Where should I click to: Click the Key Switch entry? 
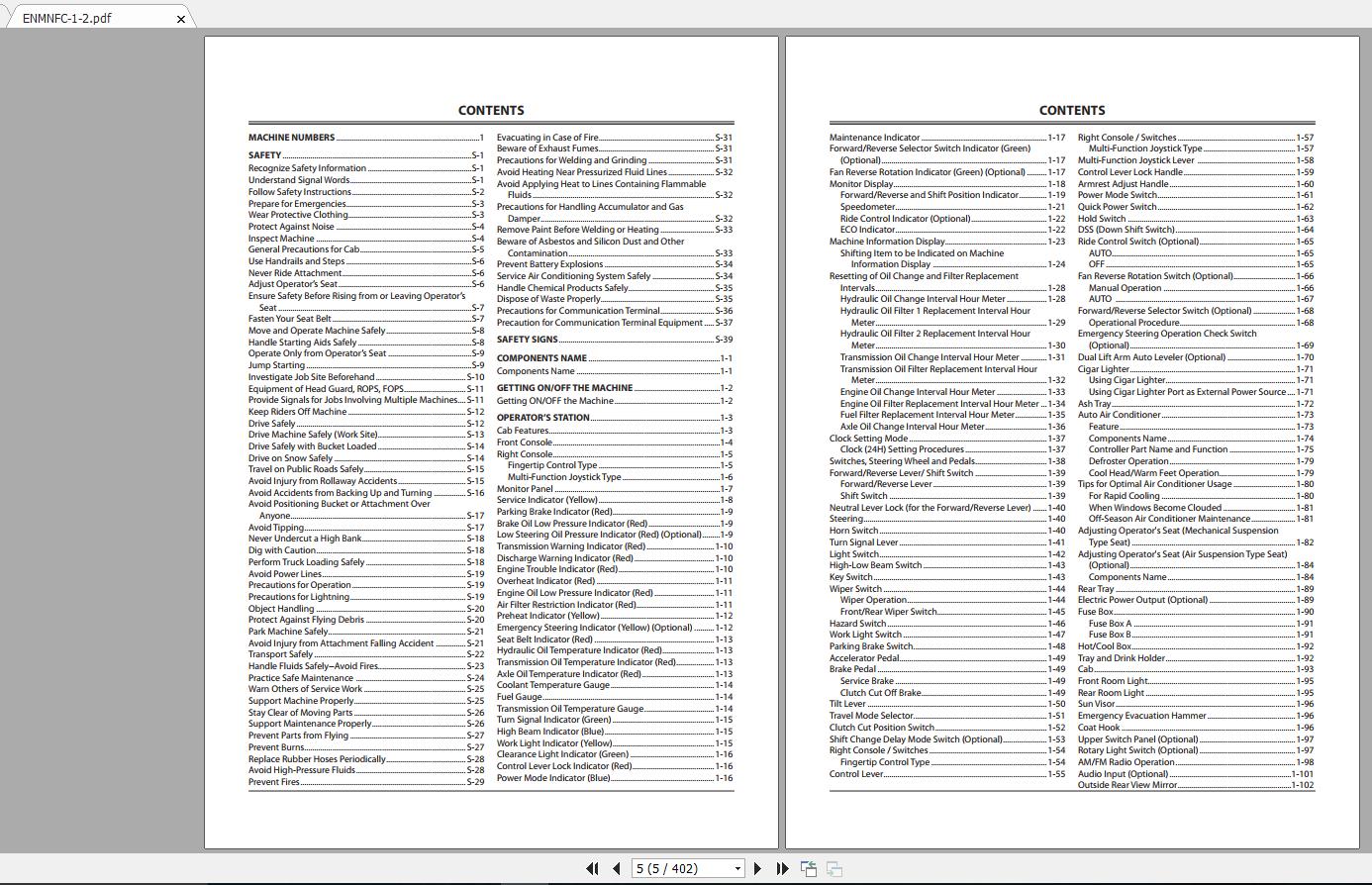coord(947,577)
